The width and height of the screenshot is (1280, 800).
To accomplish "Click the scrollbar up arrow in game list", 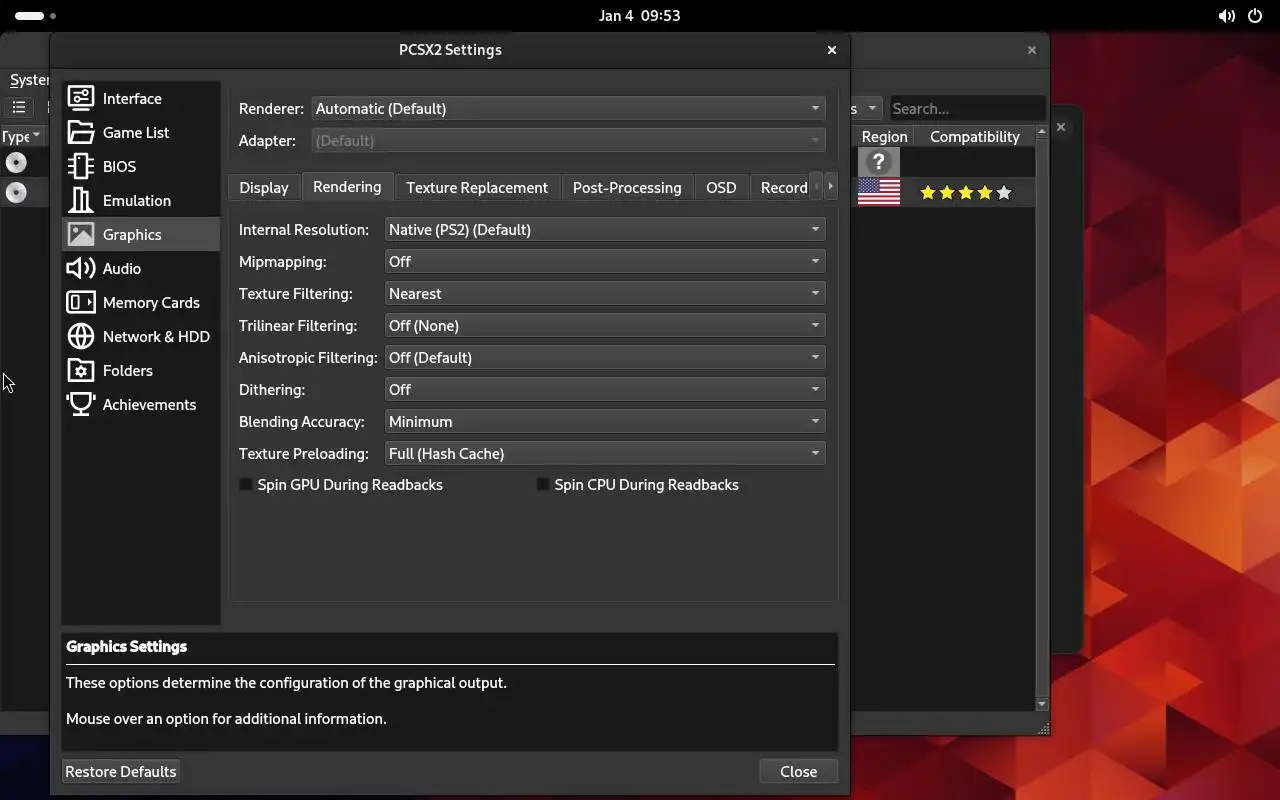I will click(1042, 131).
